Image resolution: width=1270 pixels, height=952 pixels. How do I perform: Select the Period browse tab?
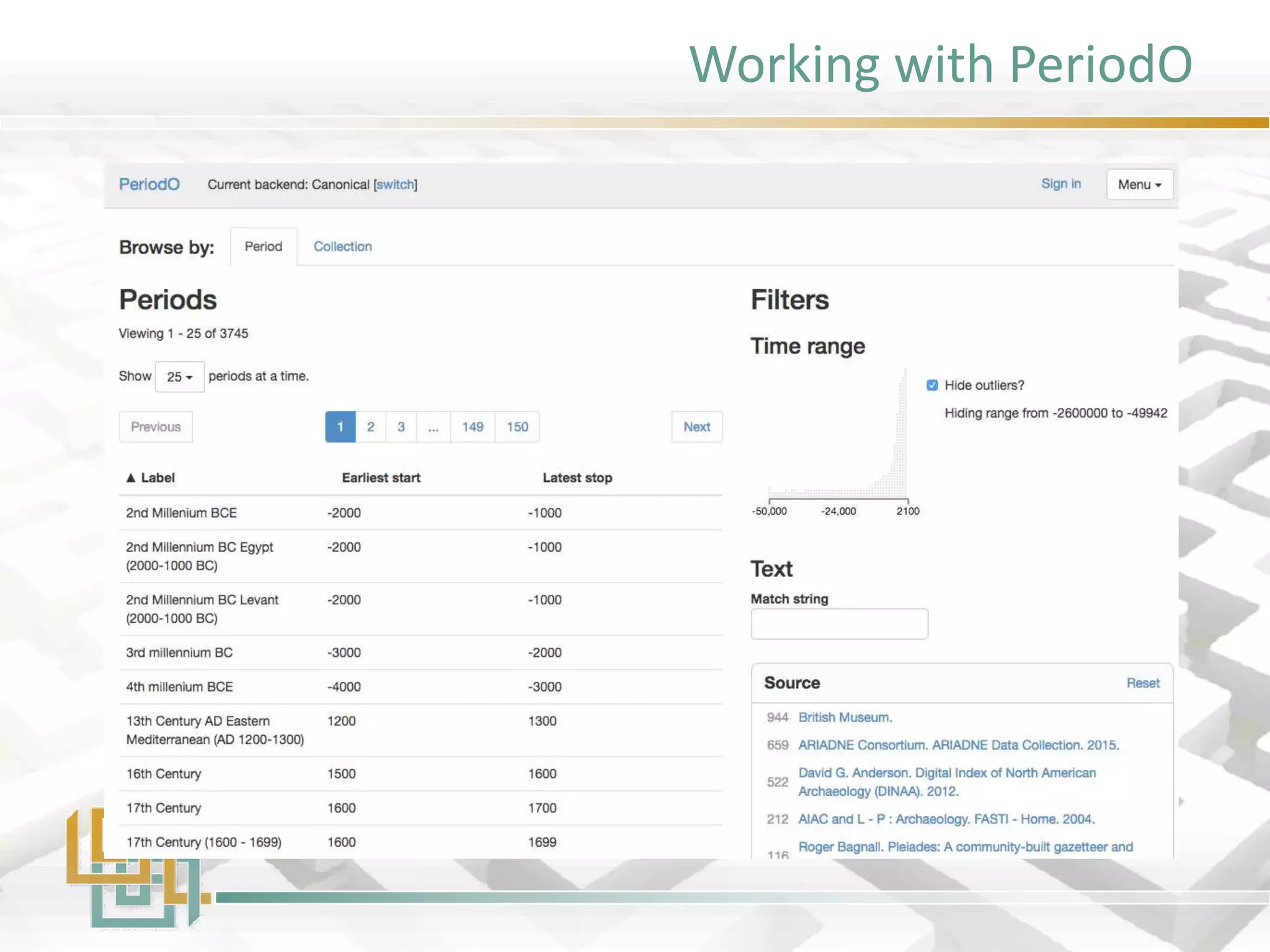(264, 247)
